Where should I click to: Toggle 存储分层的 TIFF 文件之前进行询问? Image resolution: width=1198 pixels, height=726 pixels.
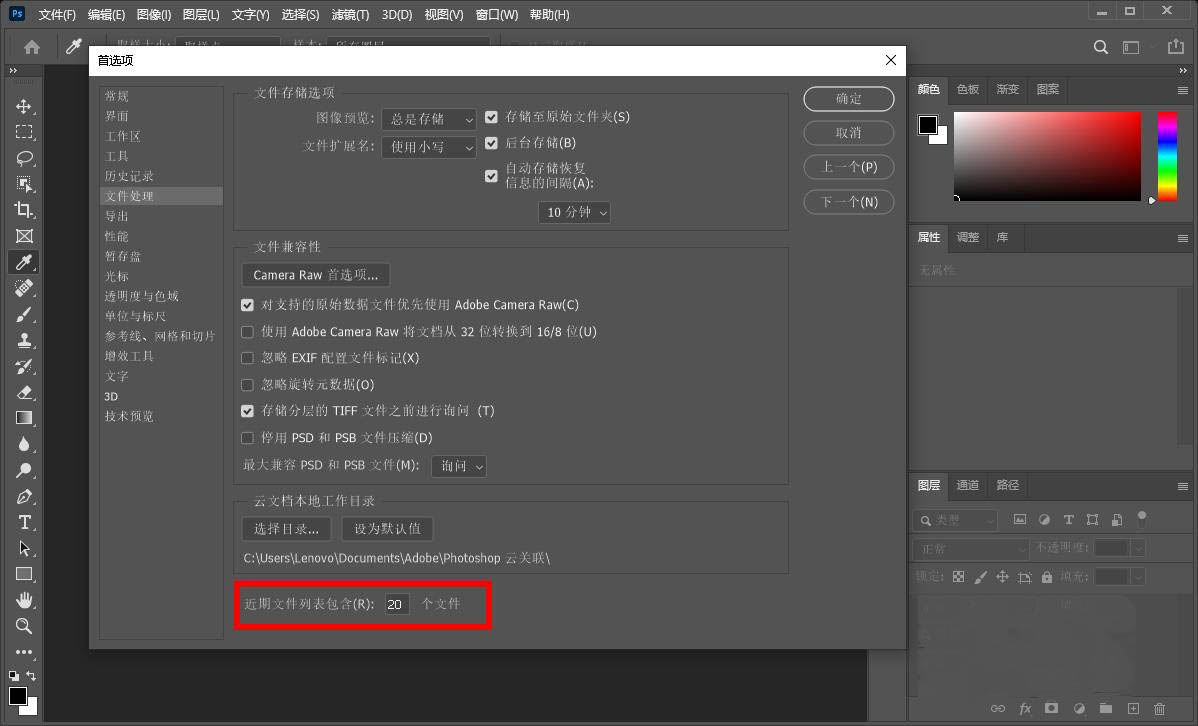pyautogui.click(x=247, y=411)
